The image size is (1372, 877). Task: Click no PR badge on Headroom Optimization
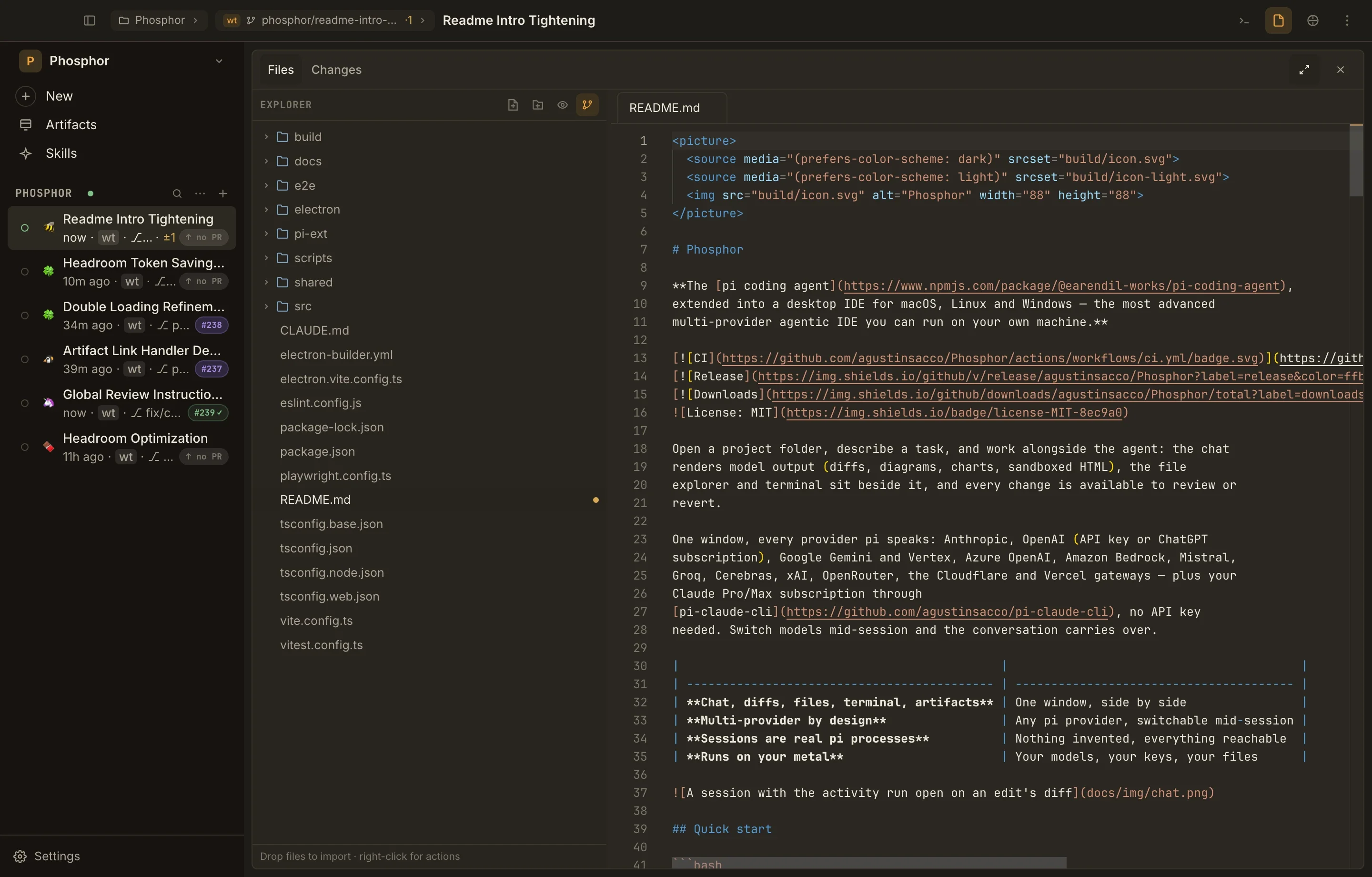[x=203, y=457]
